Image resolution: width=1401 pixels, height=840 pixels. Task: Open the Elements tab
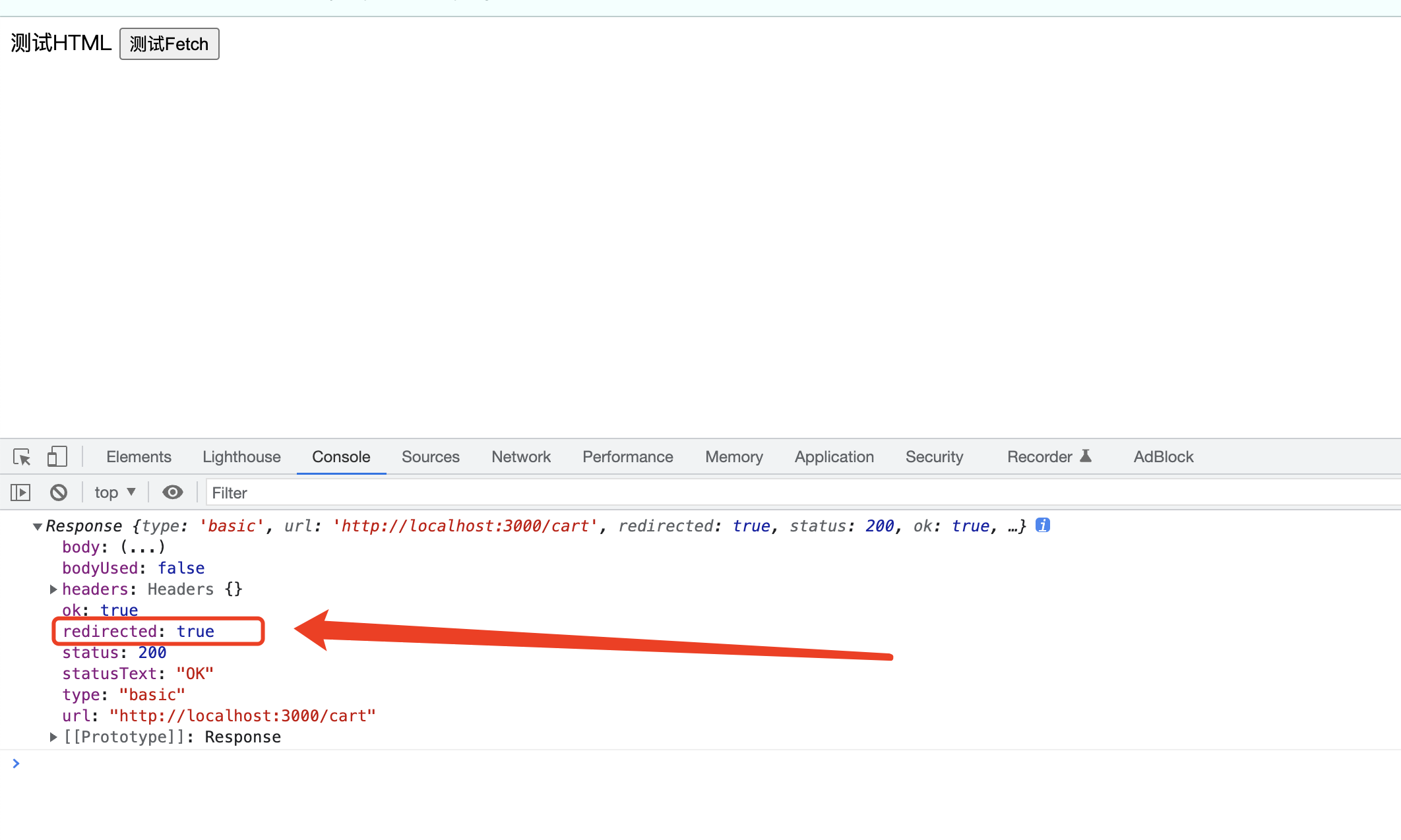(x=139, y=457)
